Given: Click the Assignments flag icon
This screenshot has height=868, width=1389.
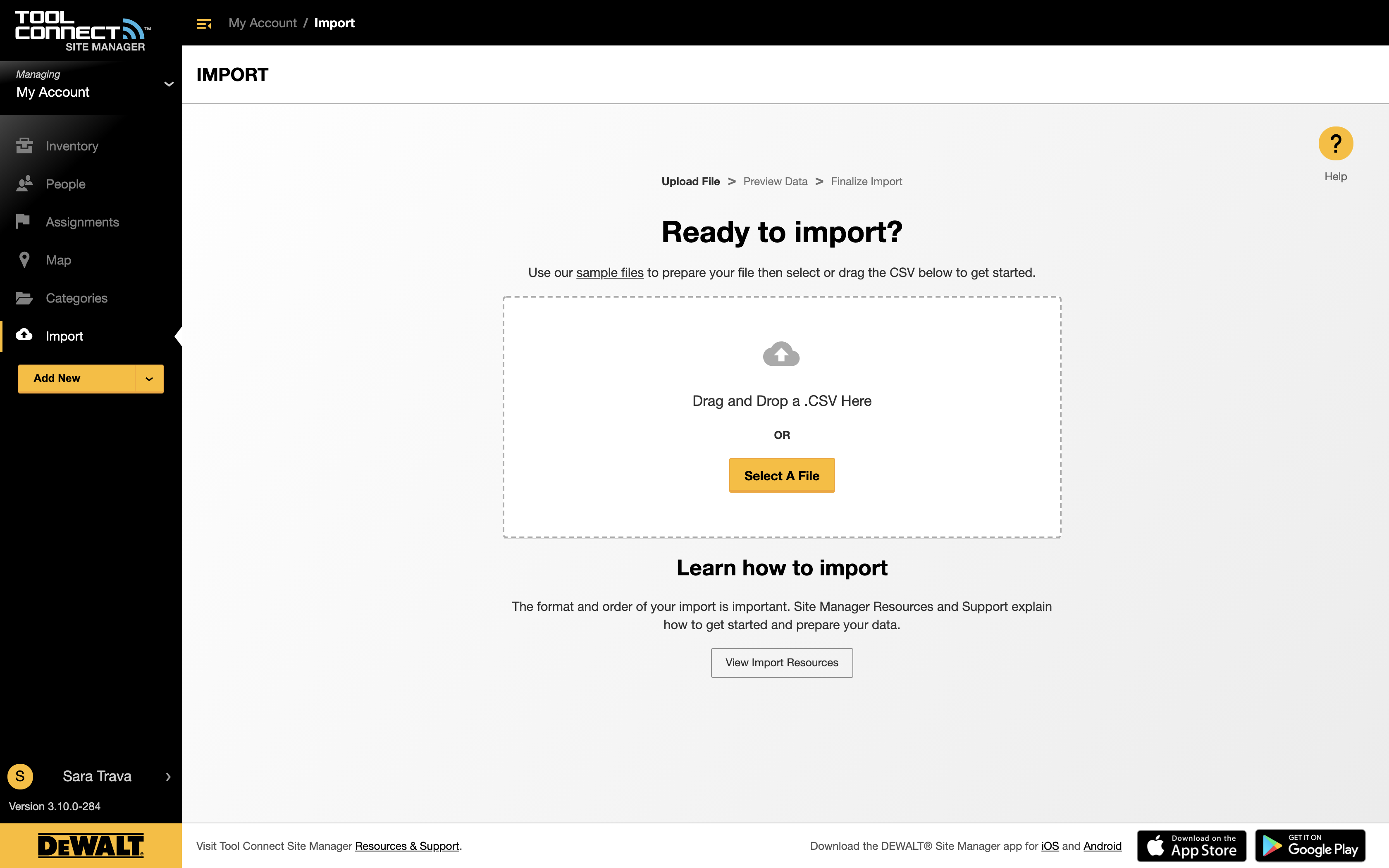Looking at the screenshot, I should pos(23,222).
